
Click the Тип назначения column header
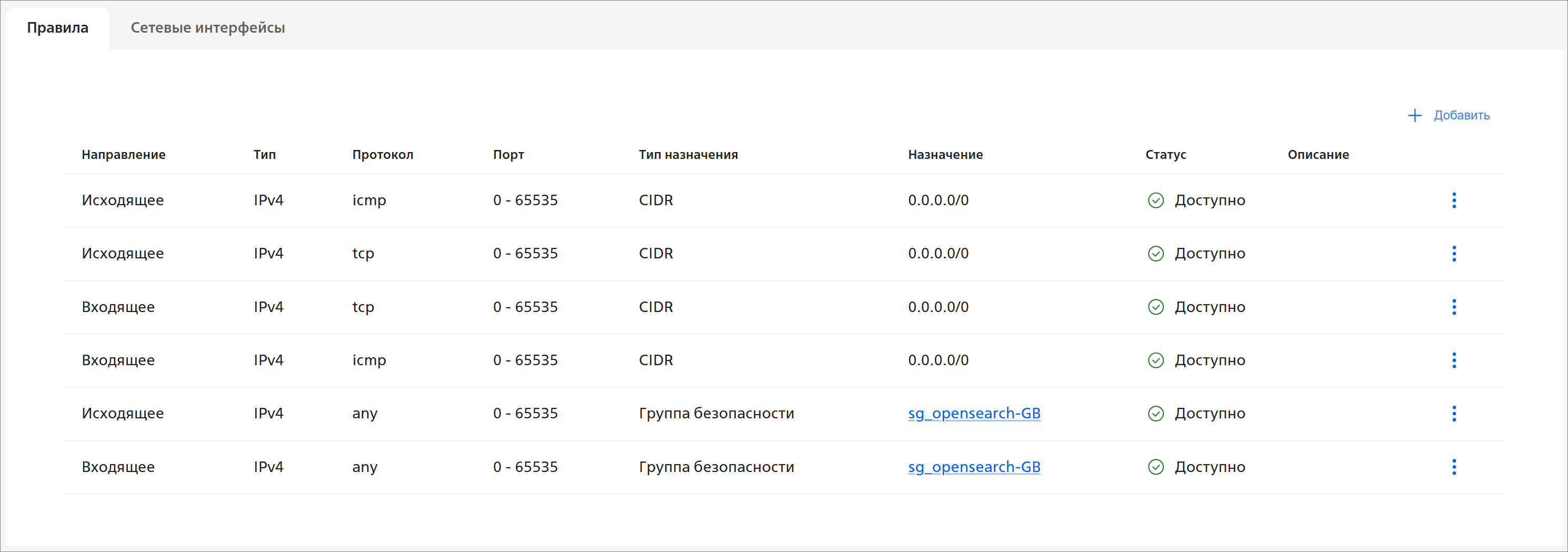coord(688,155)
